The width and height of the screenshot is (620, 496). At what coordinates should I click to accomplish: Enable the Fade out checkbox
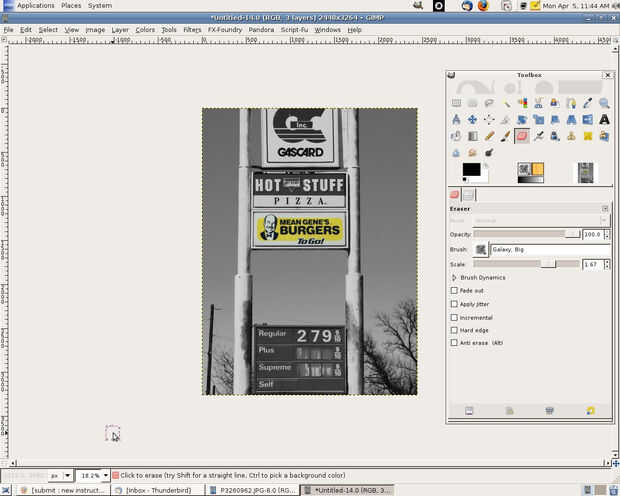[455, 291]
